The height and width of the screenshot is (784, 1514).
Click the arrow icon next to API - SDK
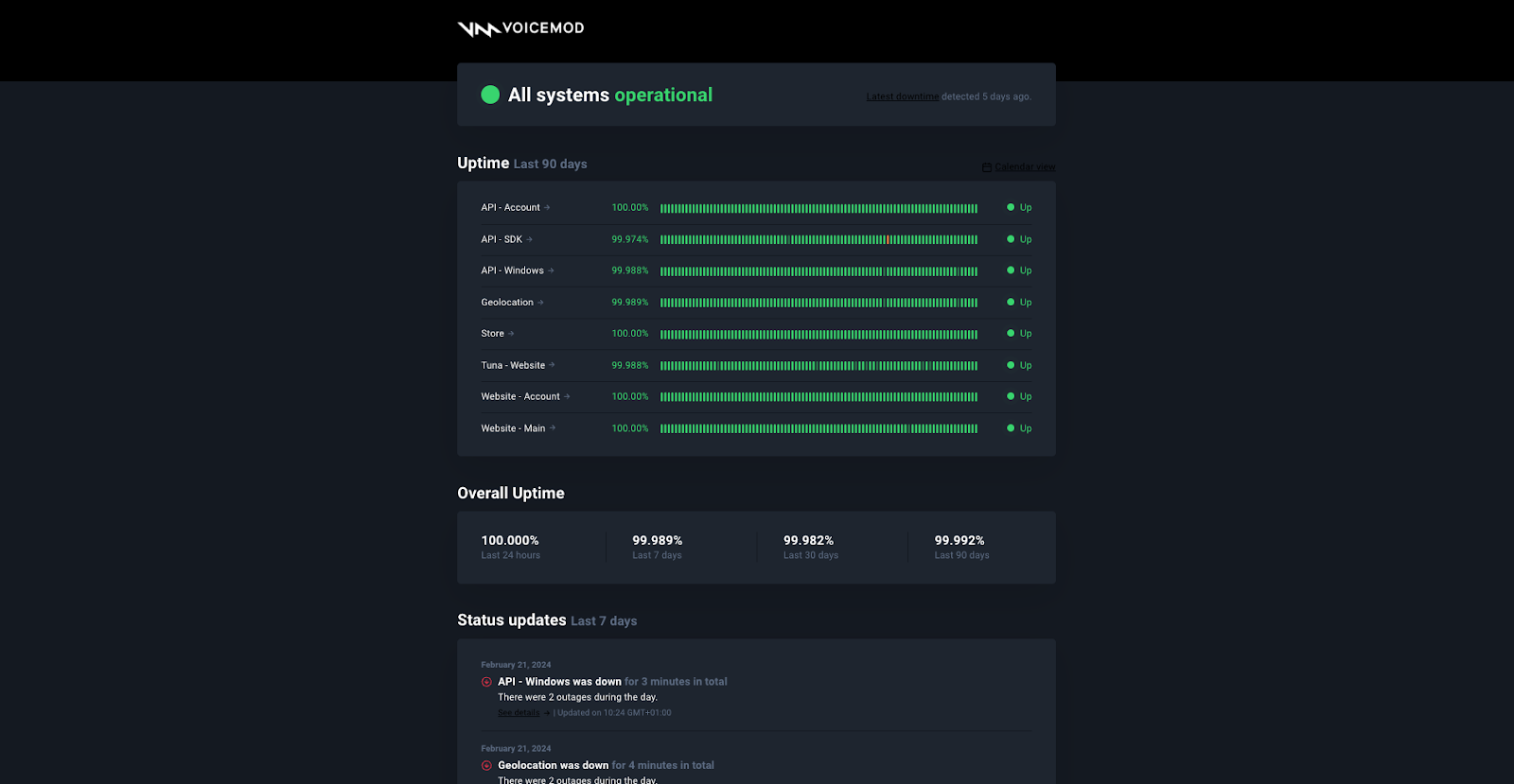[529, 239]
